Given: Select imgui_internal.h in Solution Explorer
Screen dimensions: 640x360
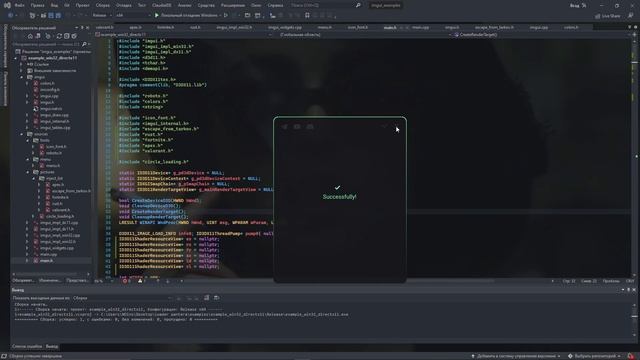Looking at the screenshot, I should (55, 121).
